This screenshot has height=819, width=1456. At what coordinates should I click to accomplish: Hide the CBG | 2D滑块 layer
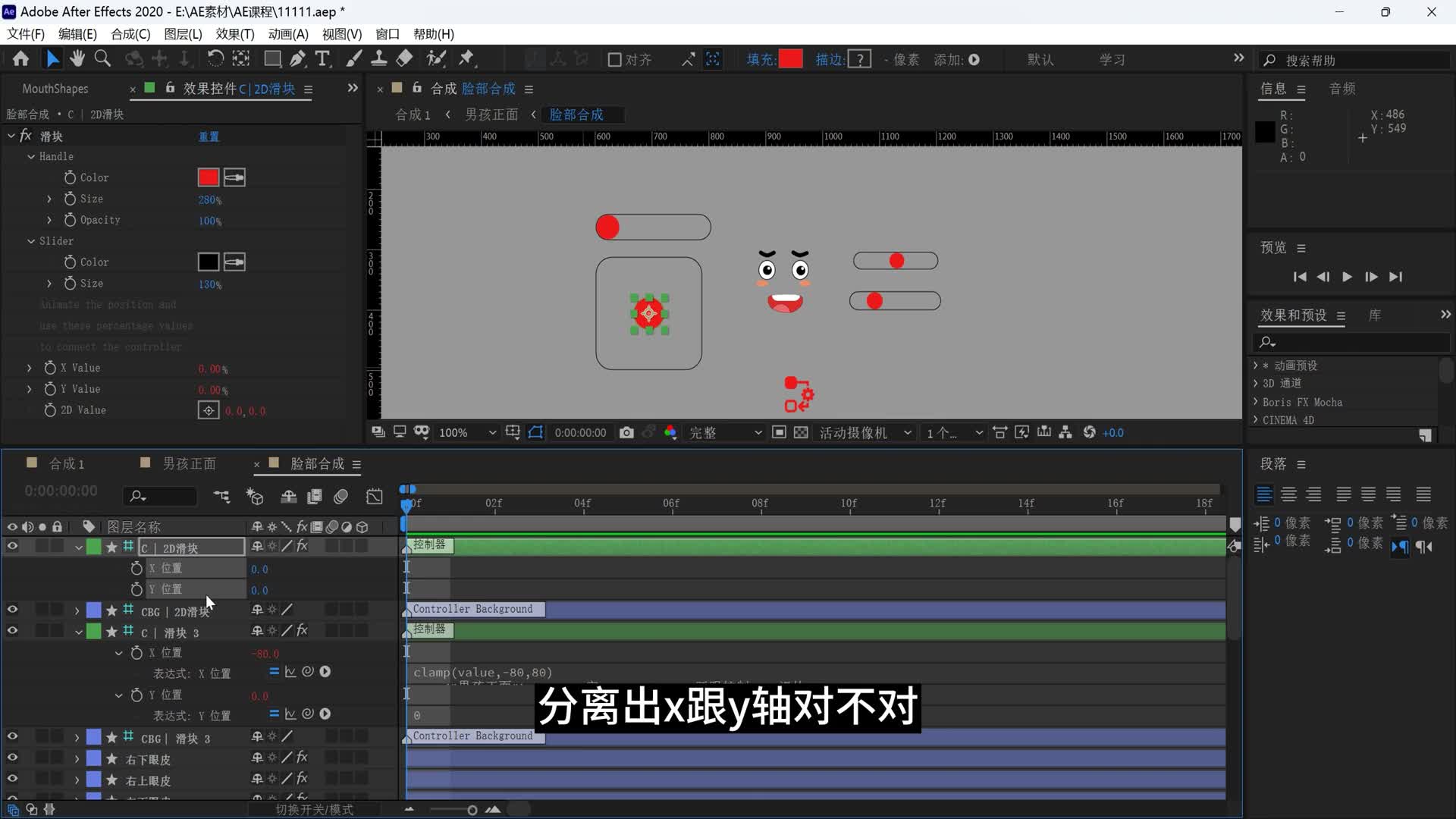(12, 610)
